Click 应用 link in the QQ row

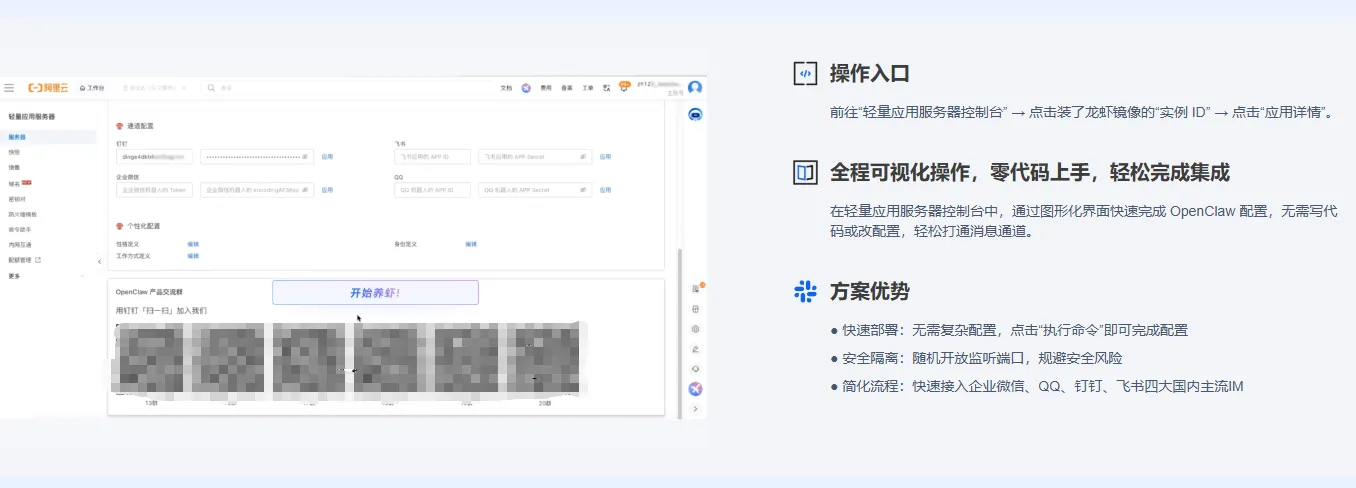(x=605, y=190)
